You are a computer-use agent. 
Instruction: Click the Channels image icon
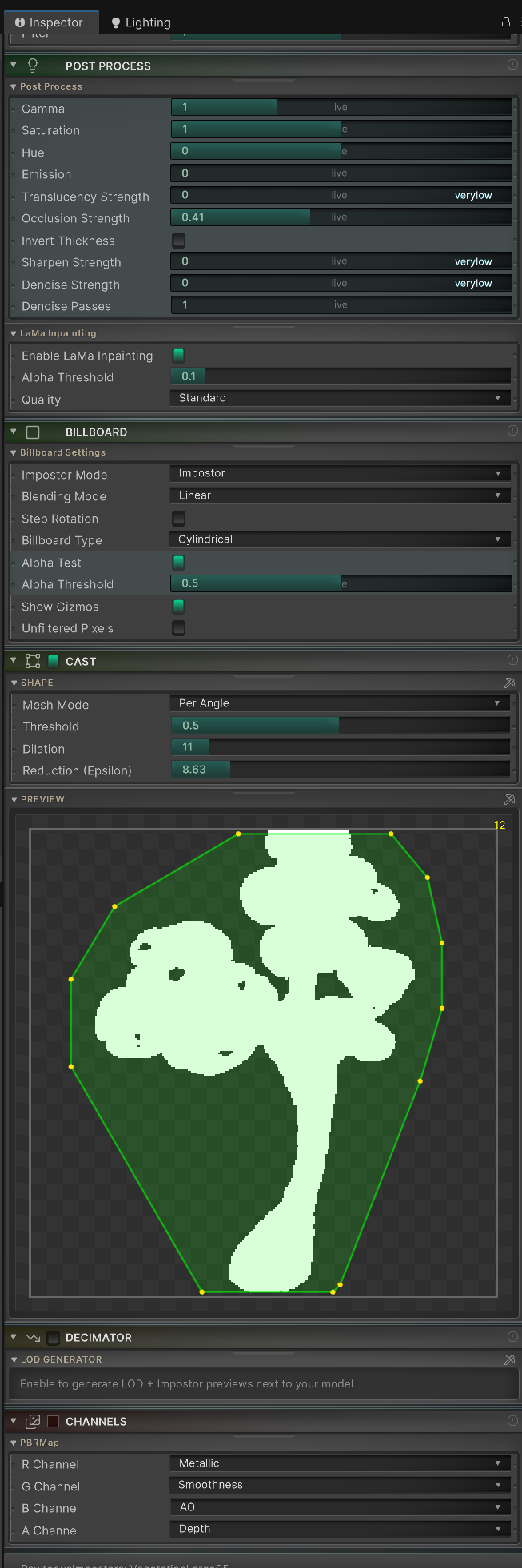click(33, 1421)
